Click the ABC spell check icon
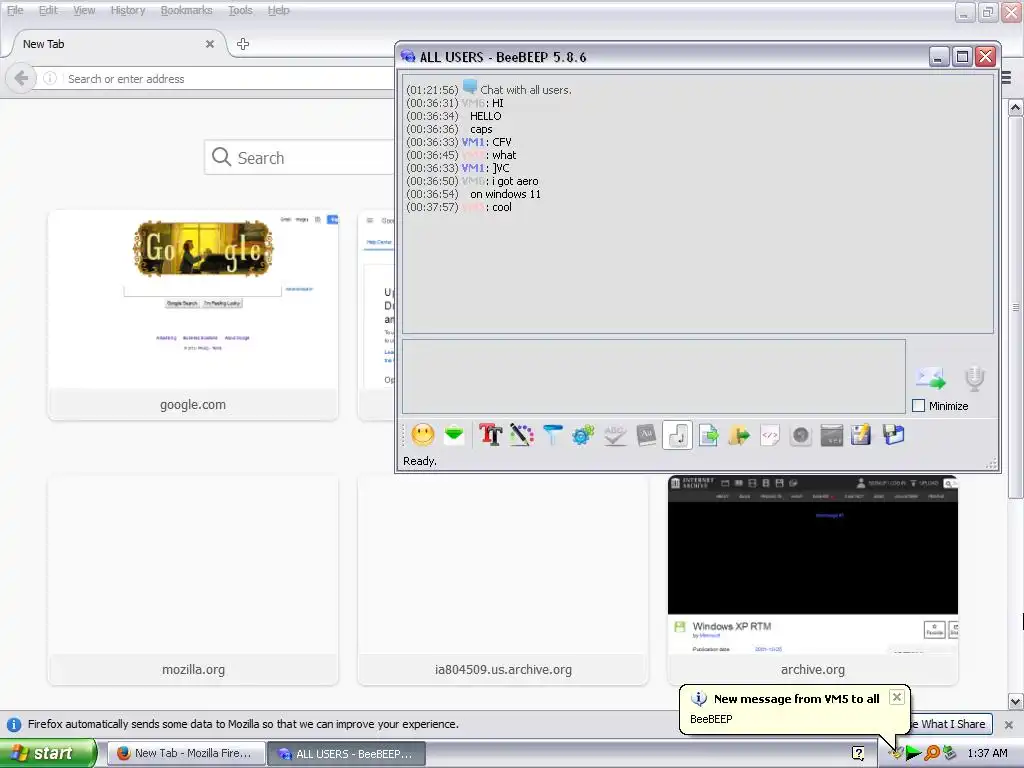1024x768 pixels. (615, 435)
